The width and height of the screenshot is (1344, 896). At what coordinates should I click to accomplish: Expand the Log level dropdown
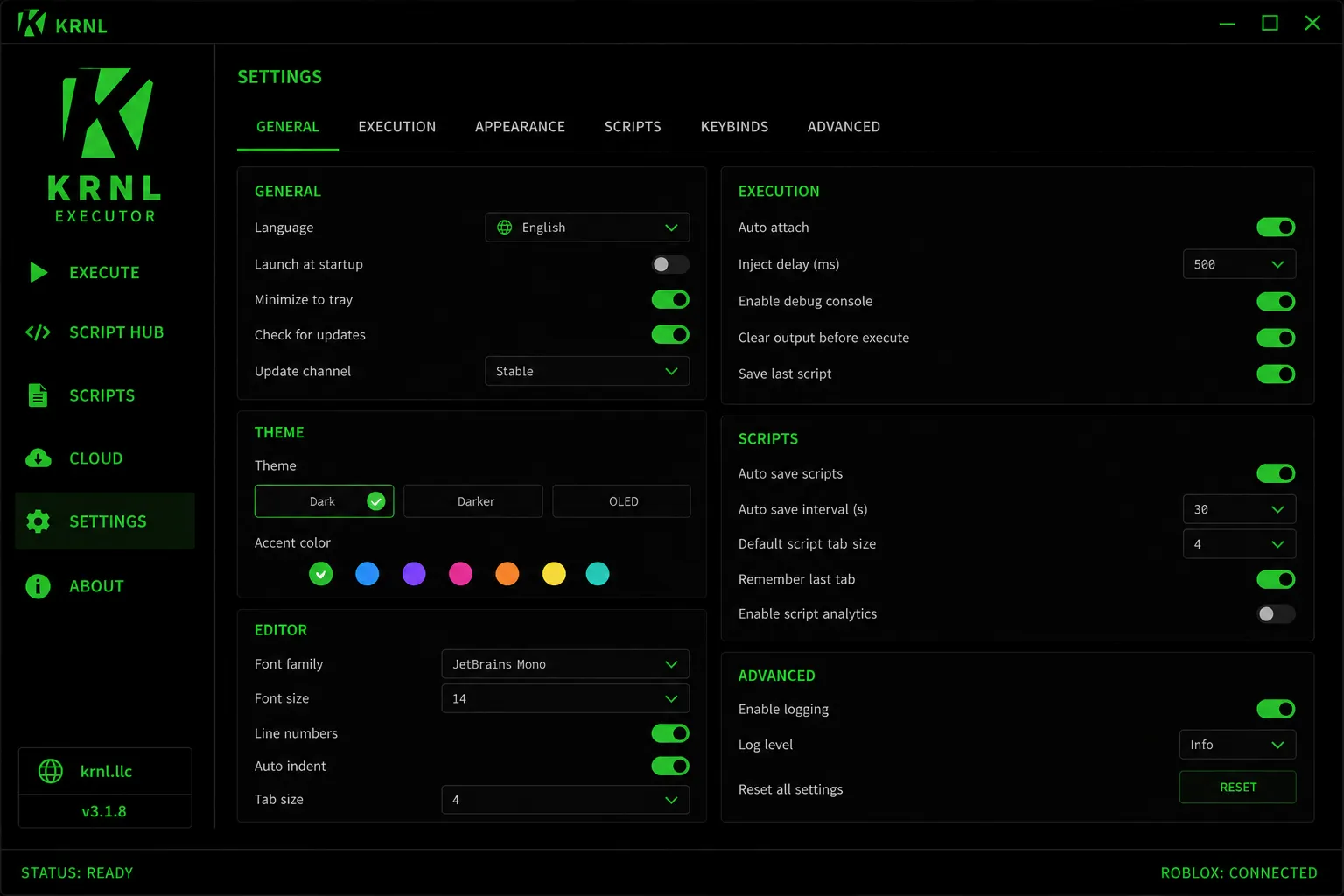[x=1237, y=745]
